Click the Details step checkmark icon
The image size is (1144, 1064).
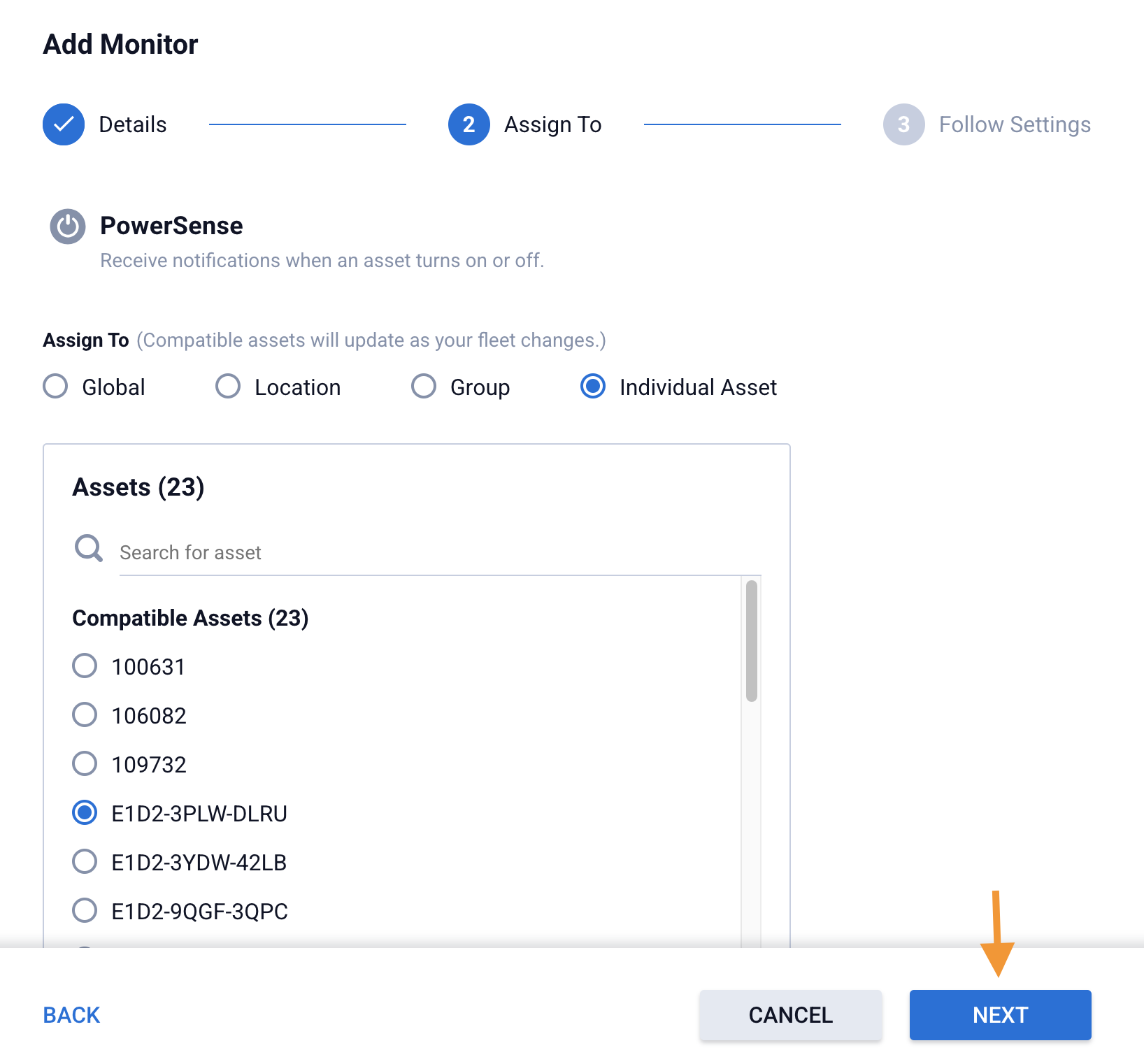pyautogui.click(x=64, y=124)
